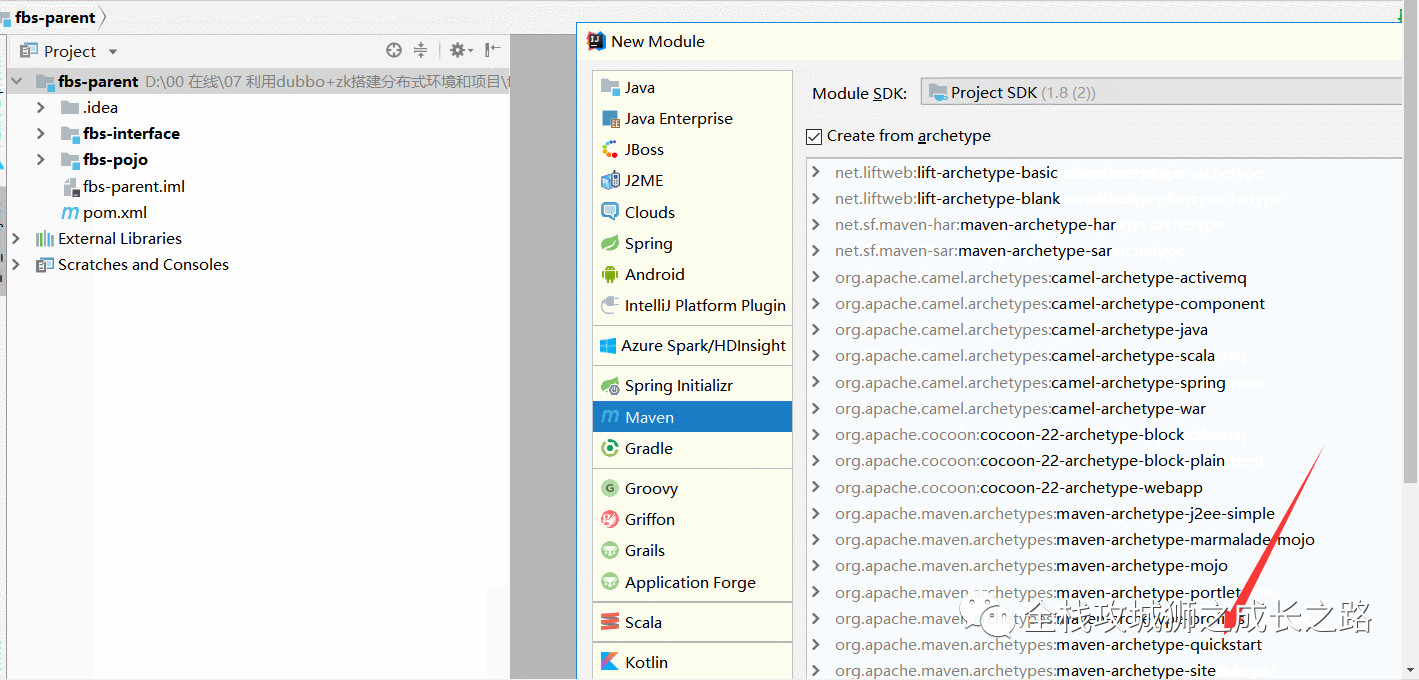Open the Project view dropdown arrow

tap(113, 52)
